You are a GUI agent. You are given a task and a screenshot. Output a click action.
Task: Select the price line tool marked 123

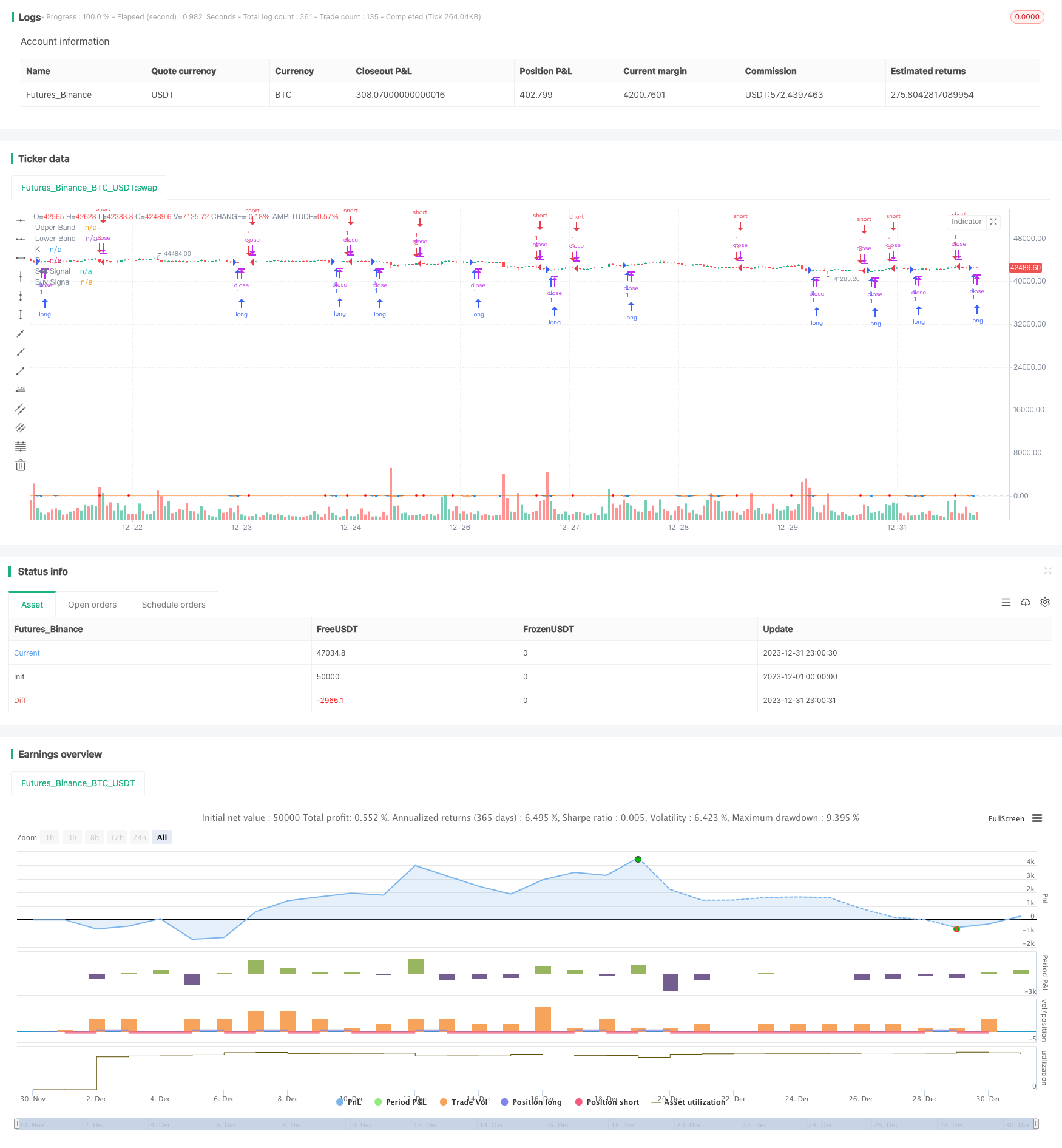click(21, 390)
